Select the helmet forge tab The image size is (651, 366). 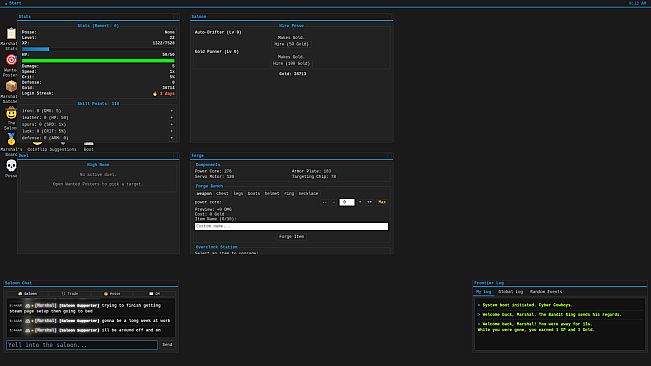(x=272, y=194)
